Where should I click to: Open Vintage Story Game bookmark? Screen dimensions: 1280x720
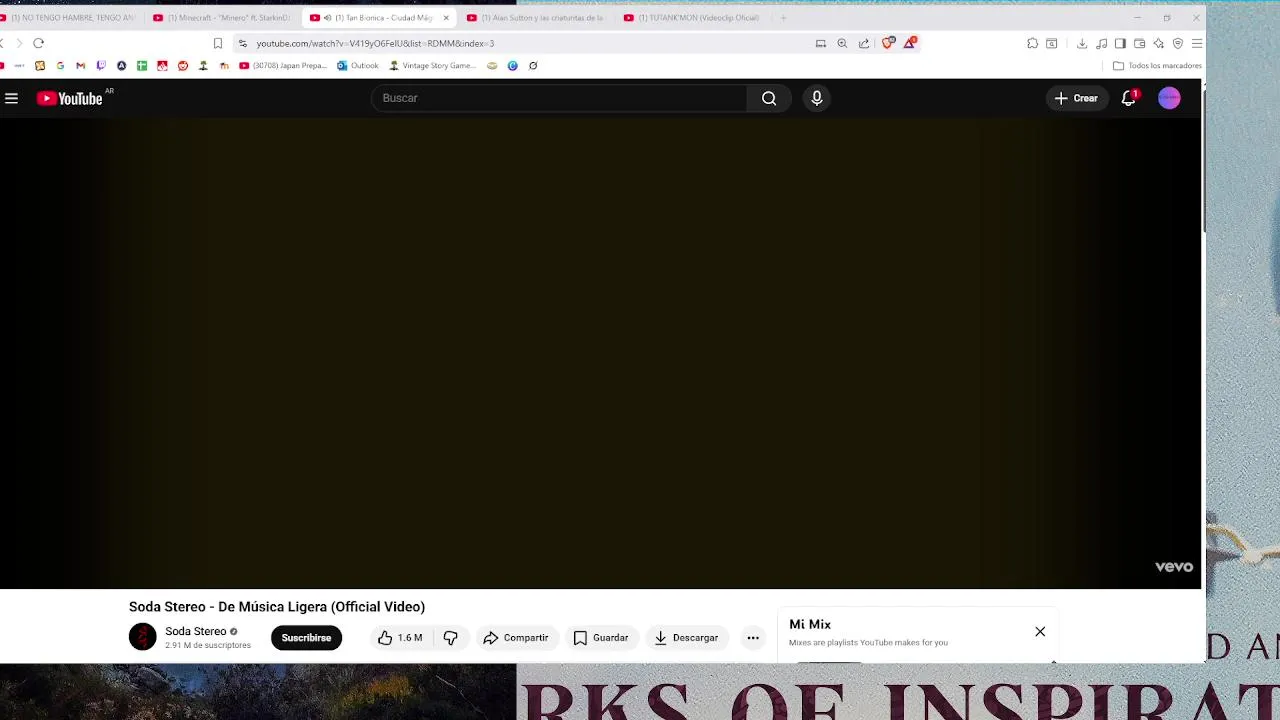431,66
